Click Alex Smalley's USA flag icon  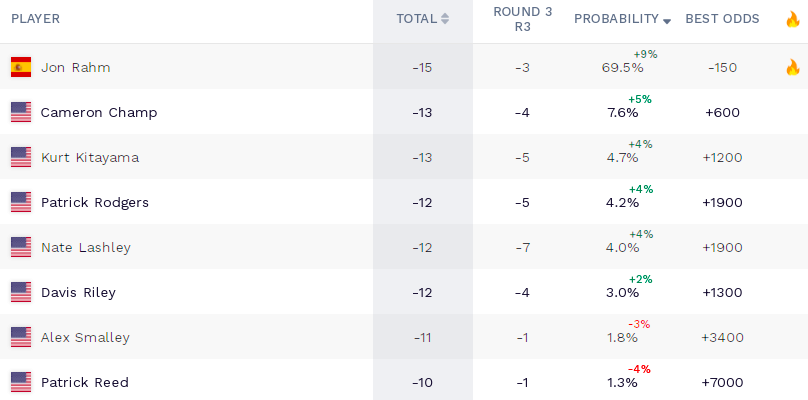tap(21, 337)
